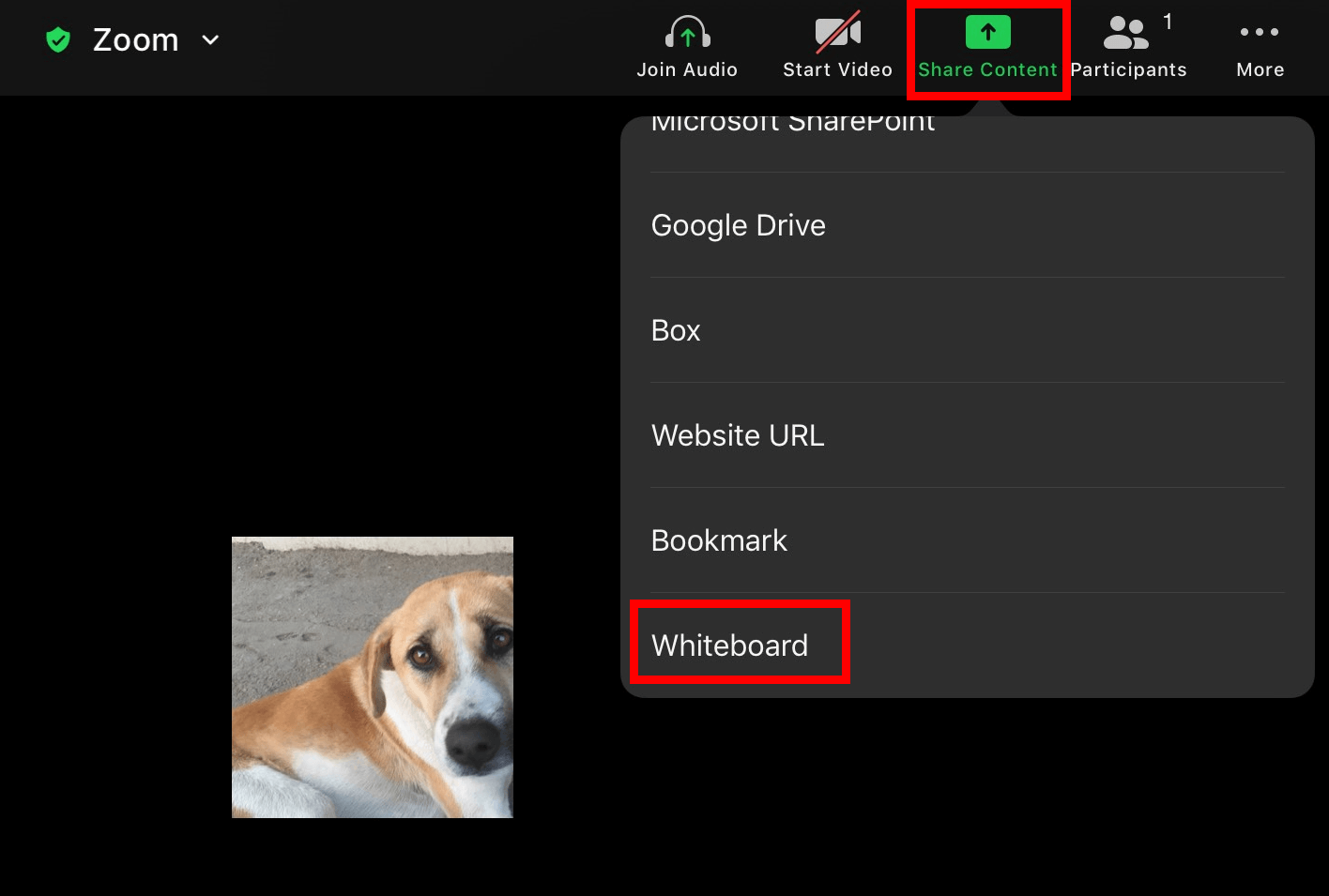Image resolution: width=1329 pixels, height=896 pixels.
Task: Click the green Share Content arrow icon
Action: (x=987, y=32)
